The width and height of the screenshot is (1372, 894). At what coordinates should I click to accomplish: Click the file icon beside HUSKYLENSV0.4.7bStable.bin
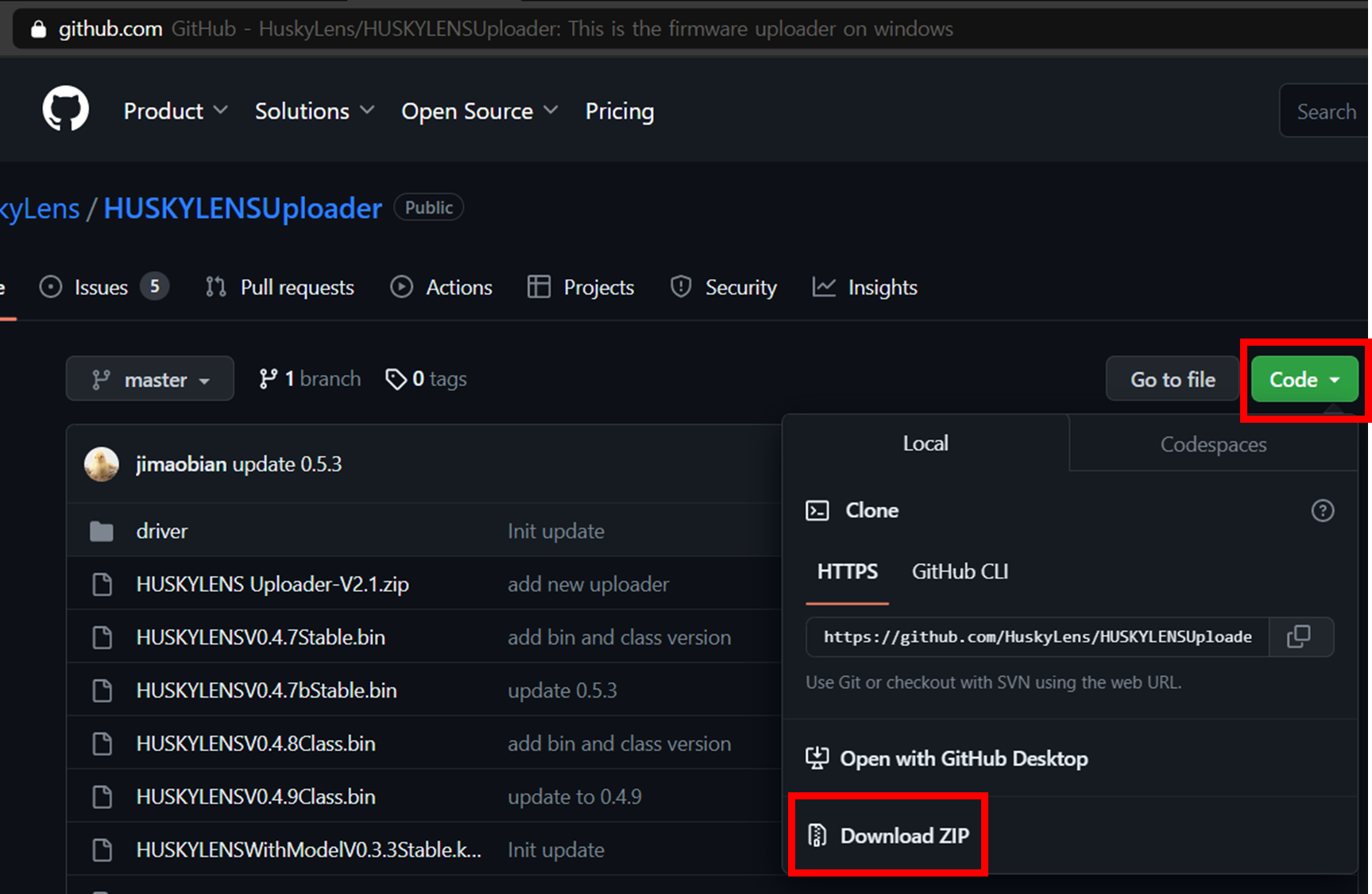coord(102,691)
